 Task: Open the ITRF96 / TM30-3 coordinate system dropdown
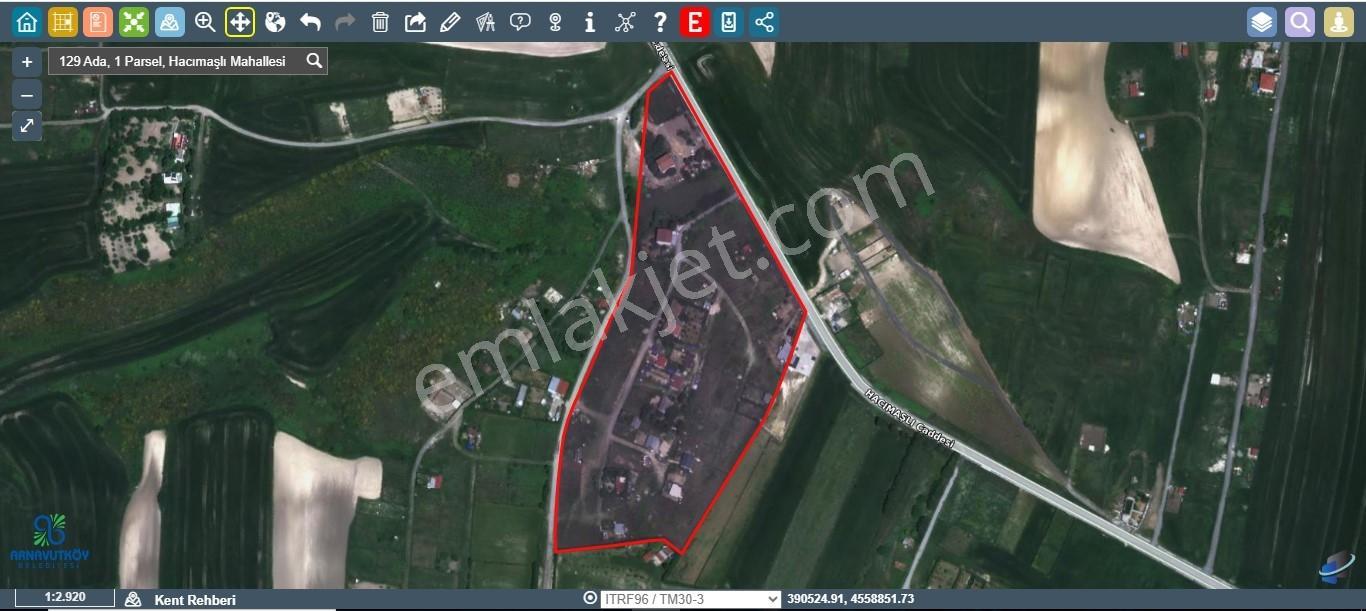[x=690, y=598]
